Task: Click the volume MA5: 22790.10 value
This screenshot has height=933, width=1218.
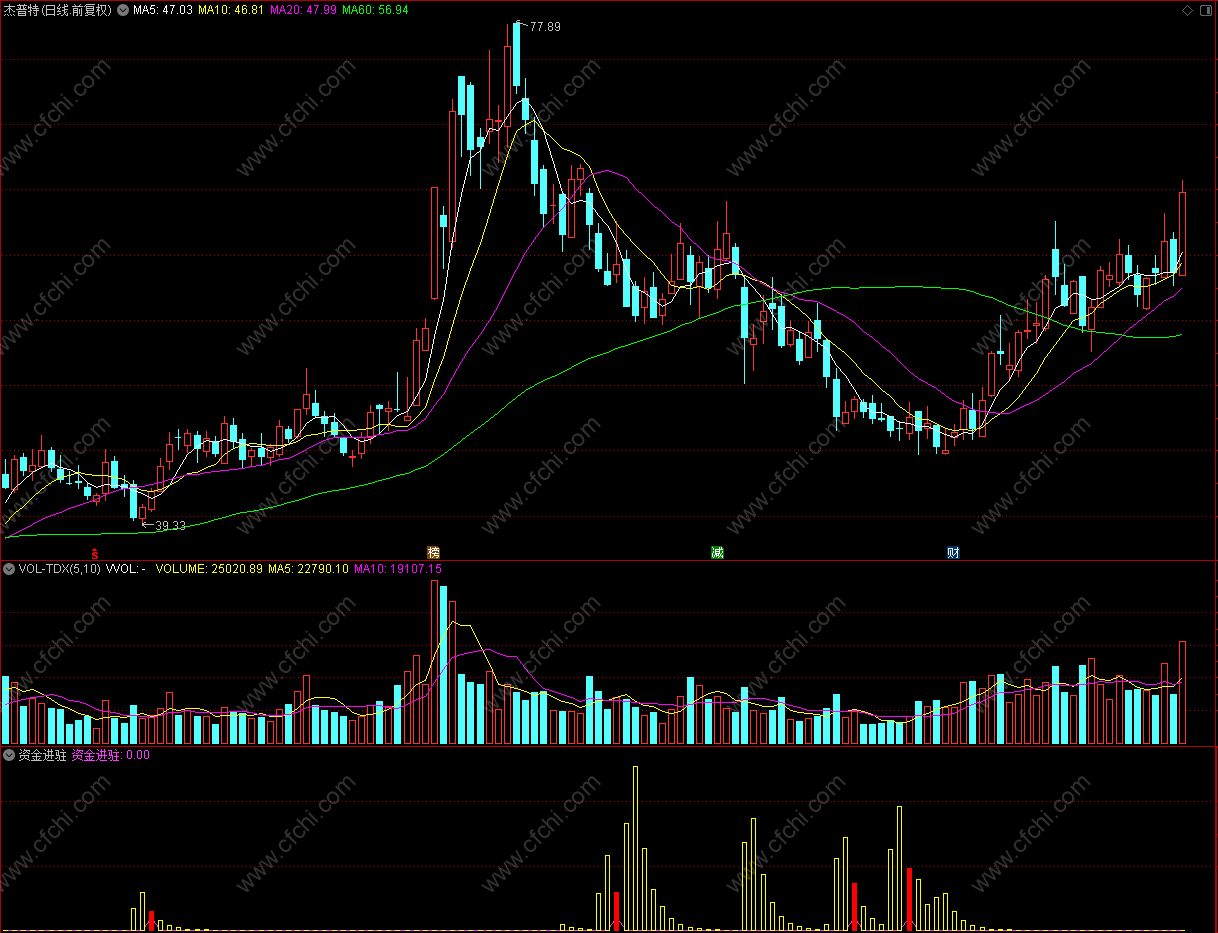Action: 308,569
